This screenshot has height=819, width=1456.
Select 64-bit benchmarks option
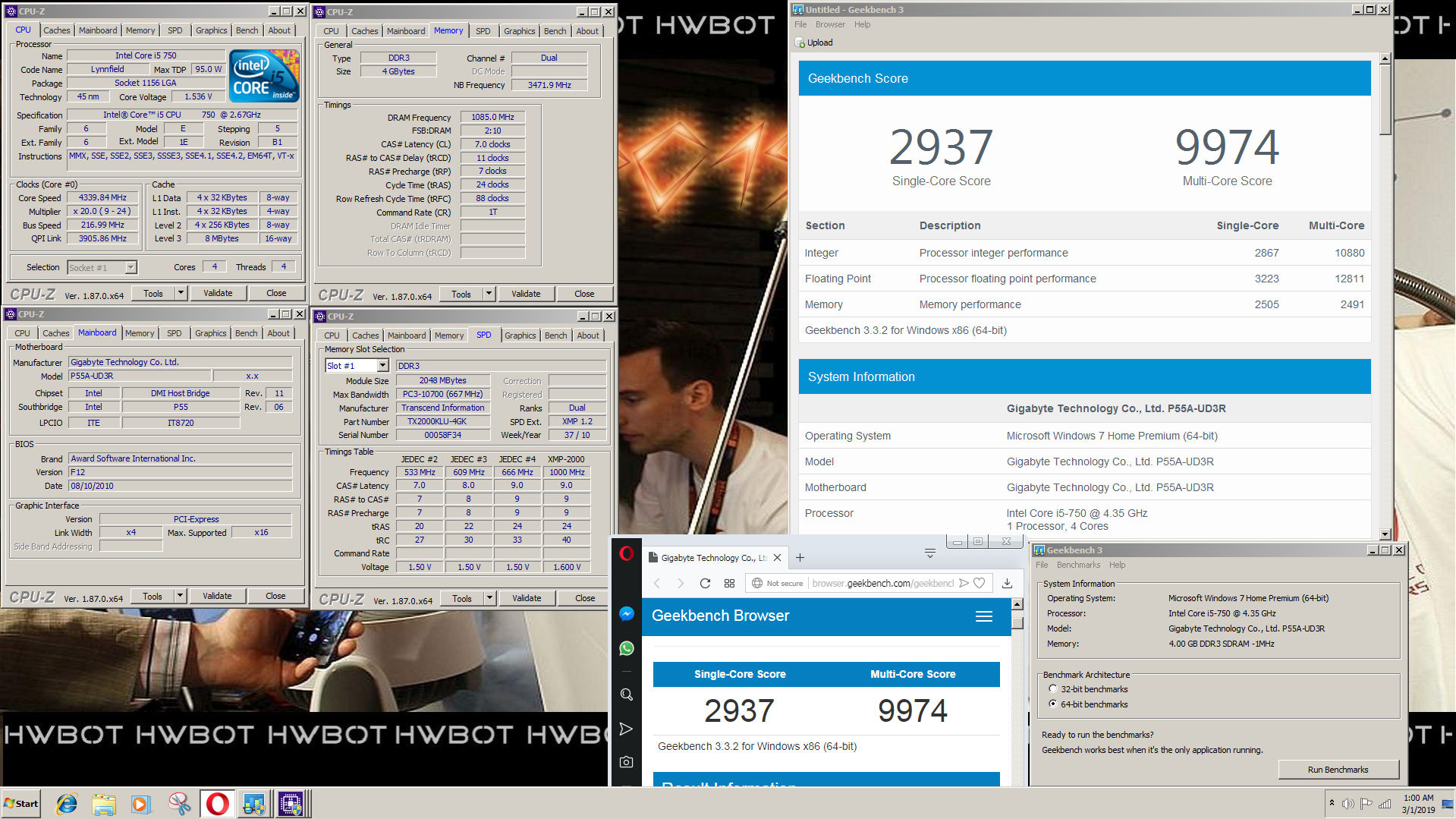(x=1052, y=704)
